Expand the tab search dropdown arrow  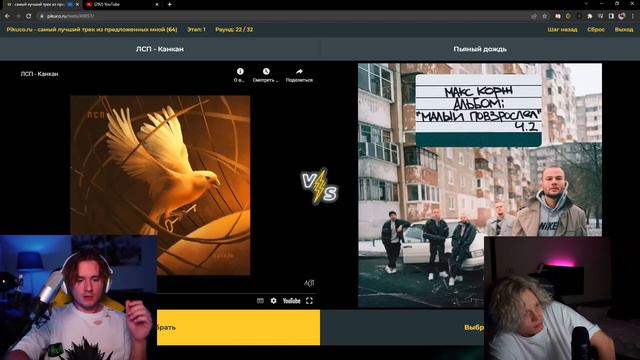point(586,4)
